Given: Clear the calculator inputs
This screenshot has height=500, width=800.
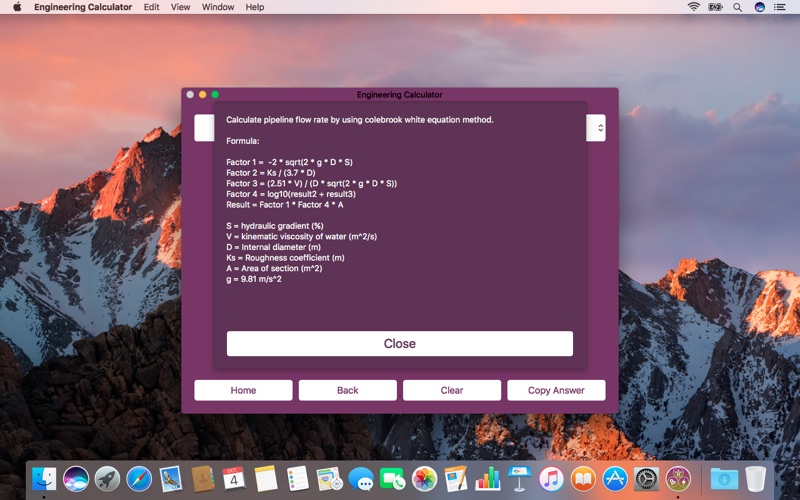Looking at the screenshot, I should (452, 390).
